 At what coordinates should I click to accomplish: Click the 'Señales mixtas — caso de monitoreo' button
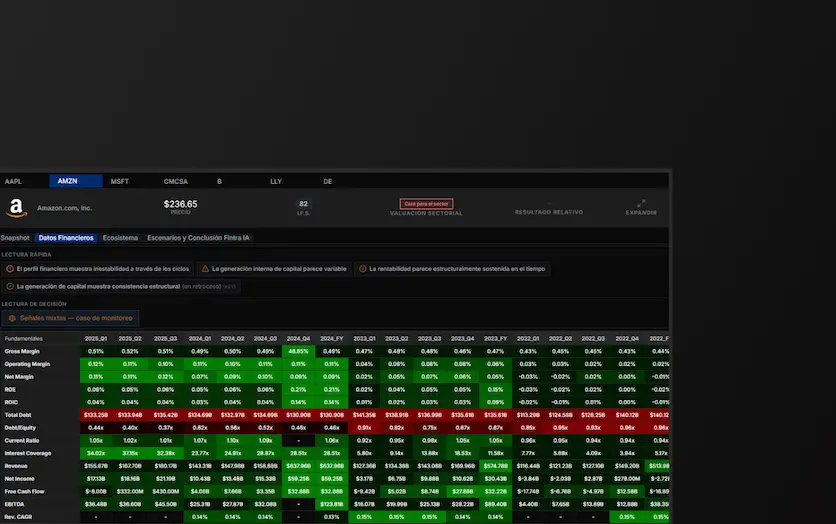(70, 318)
